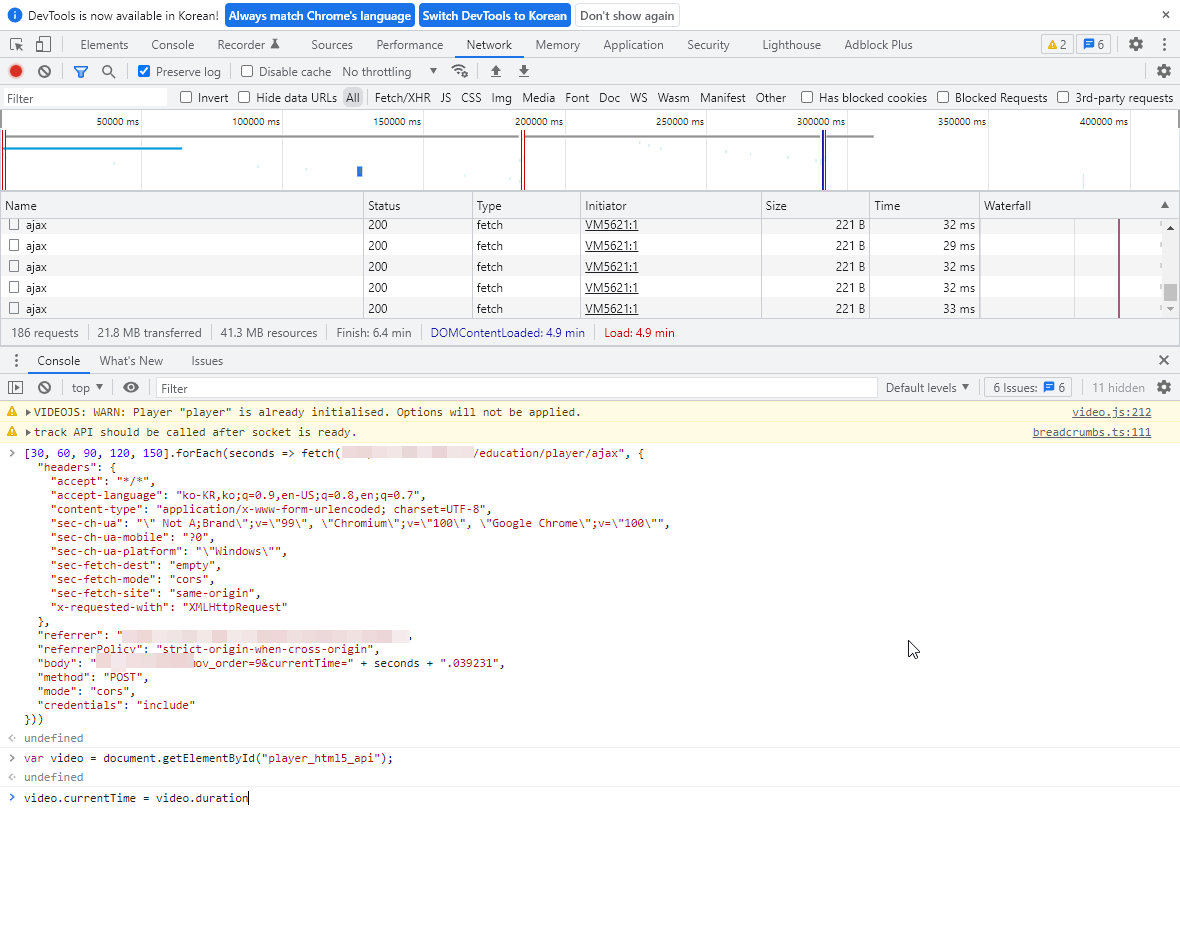
Task: Open the 6 Issues button
Action: tap(1028, 388)
